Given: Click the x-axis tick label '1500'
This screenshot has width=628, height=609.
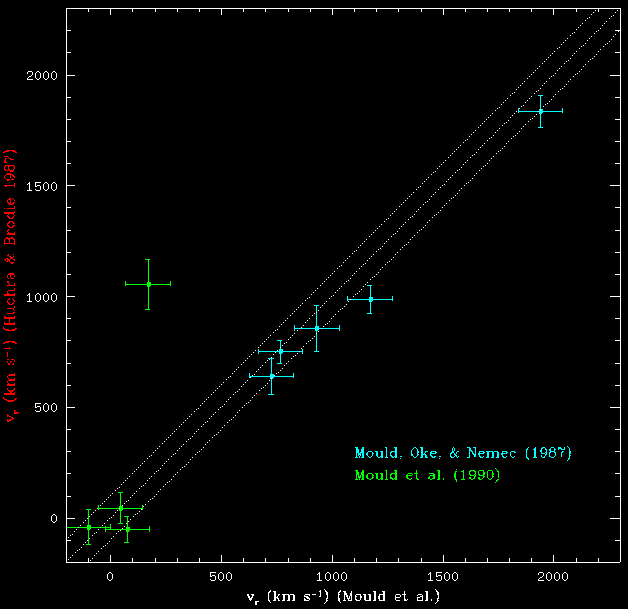Looking at the screenshot, I should pos(443,577).
